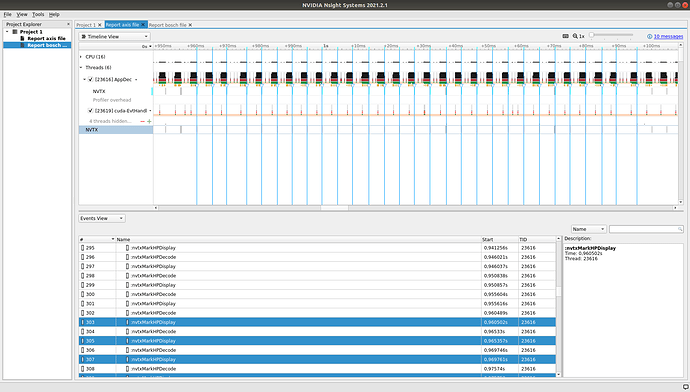690x392 pixels.
Task: Click the Name column header
Action: tap(298, 239)
